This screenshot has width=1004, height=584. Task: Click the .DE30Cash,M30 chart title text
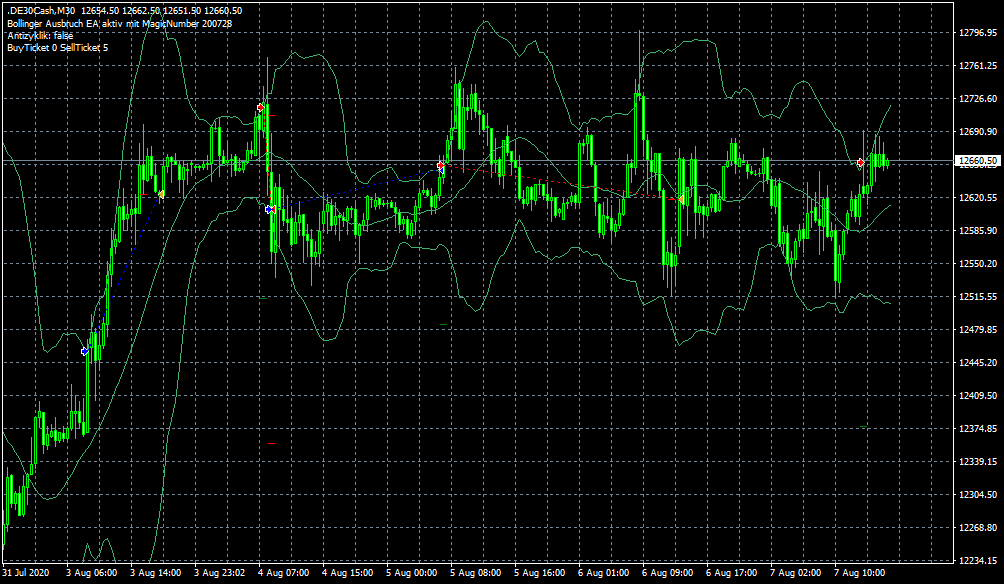[42, 11]
